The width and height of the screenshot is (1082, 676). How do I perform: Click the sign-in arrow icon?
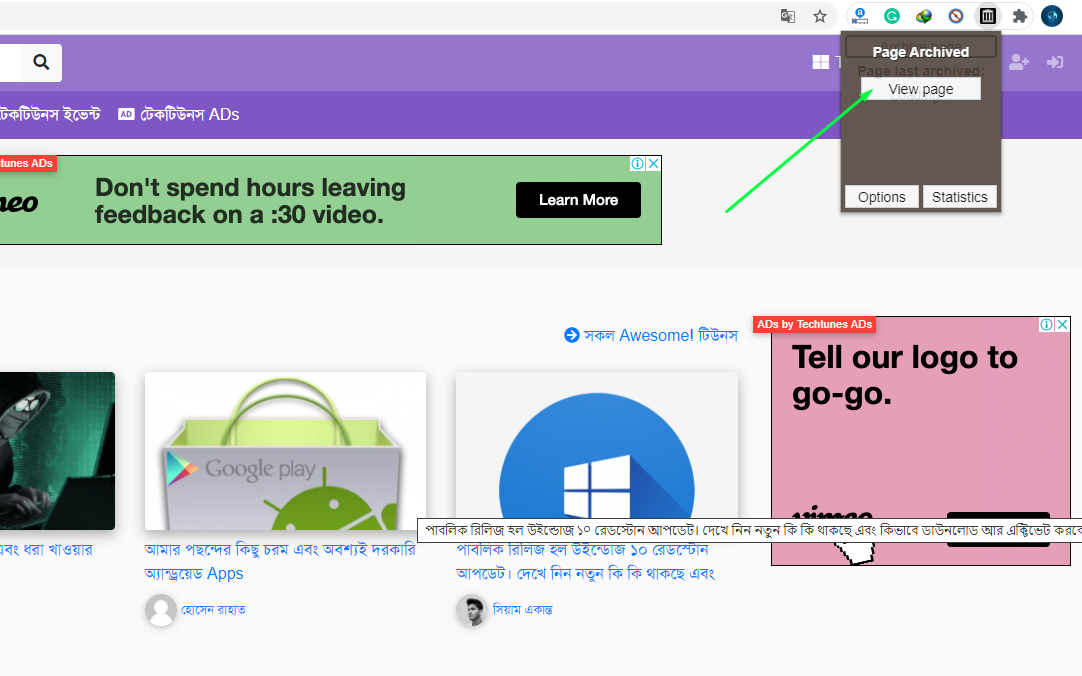coord(1054,62)
